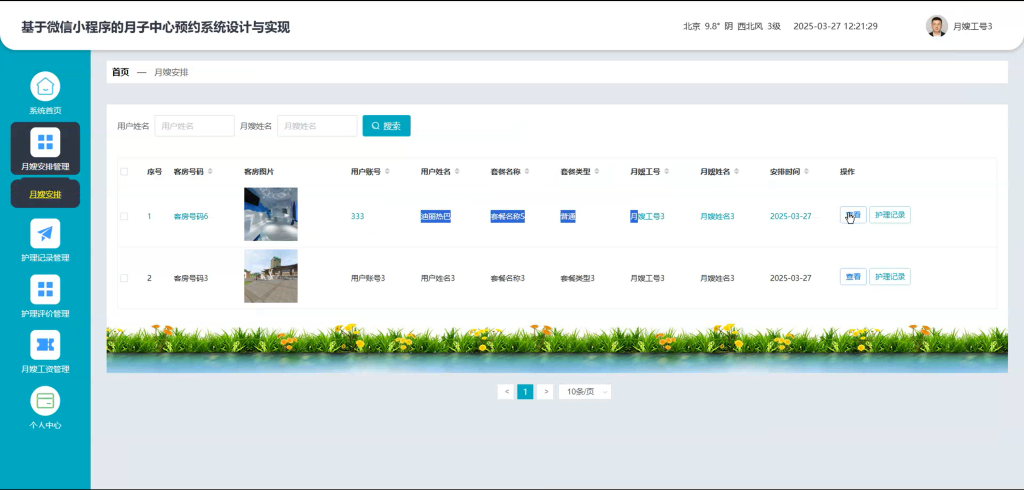Viewport: 1024px width, 490px height.
Task: Open the 护理记录管理 paper plane icon
Action: [x=45, y=233]
